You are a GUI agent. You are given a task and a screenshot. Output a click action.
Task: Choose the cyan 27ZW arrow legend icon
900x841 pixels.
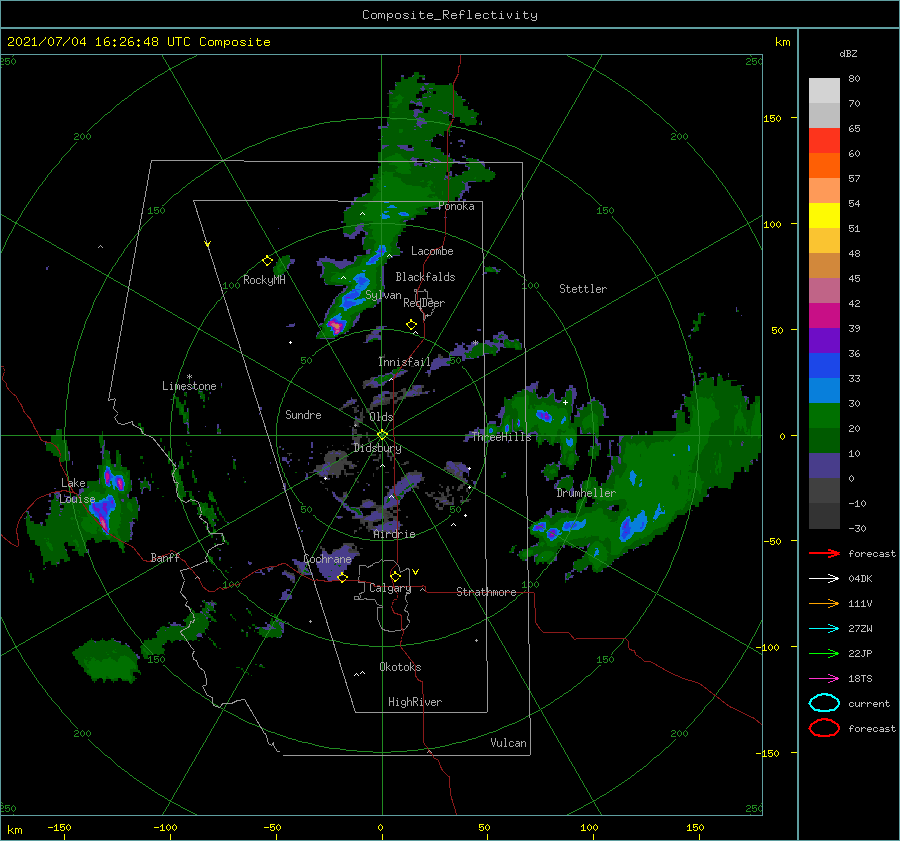[x=824, y=628]
